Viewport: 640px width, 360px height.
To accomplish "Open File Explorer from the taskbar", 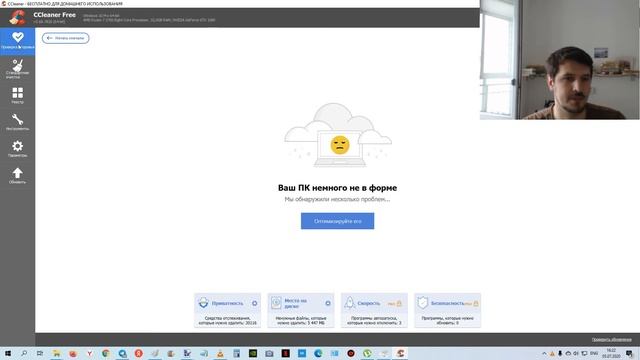I will click(56, 353).
